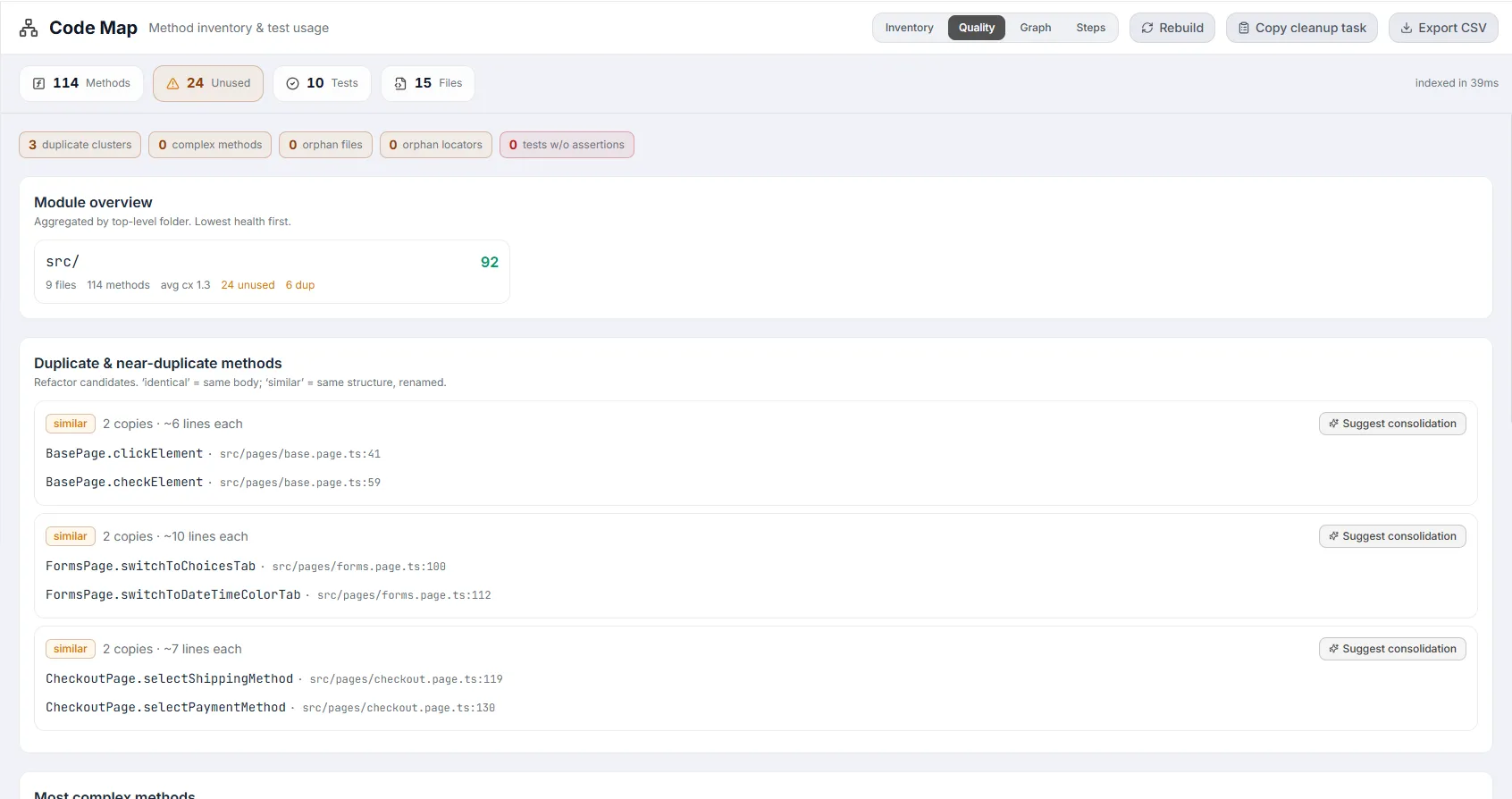Screen dimensions: 1512x799
Task: Open BasePage.checkElement method entry
Action: [x=124, y=483]
